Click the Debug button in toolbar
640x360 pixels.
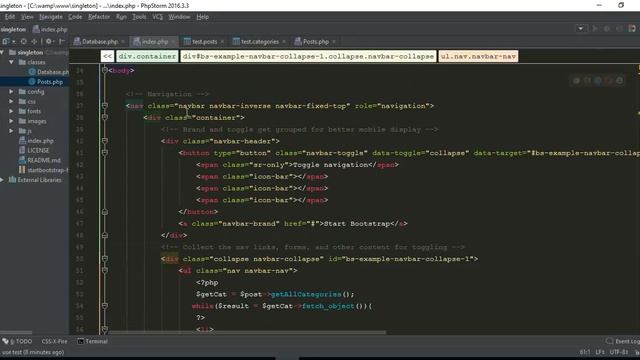coord(607,29)
